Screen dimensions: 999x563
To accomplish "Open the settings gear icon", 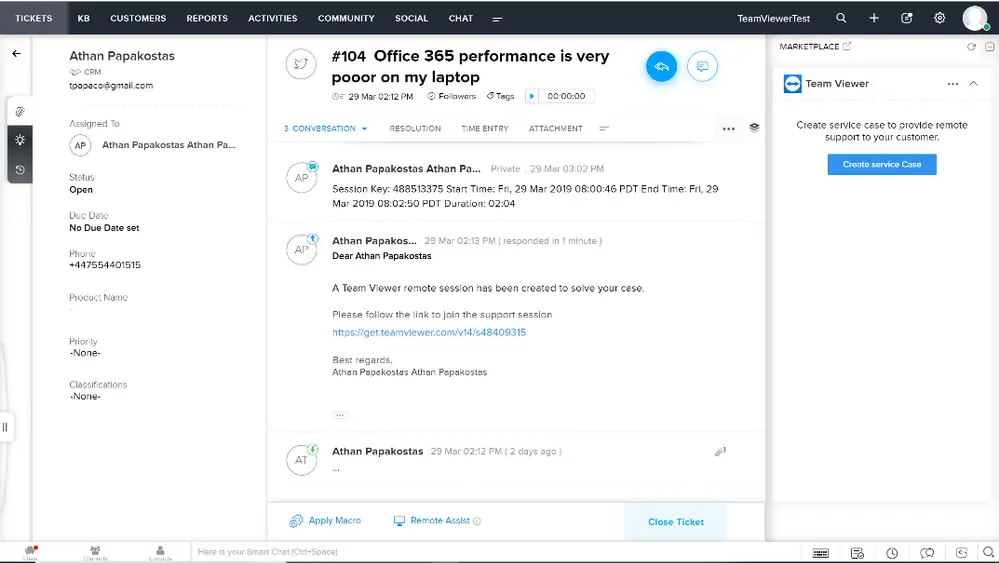I will click(x=939, y=18).
